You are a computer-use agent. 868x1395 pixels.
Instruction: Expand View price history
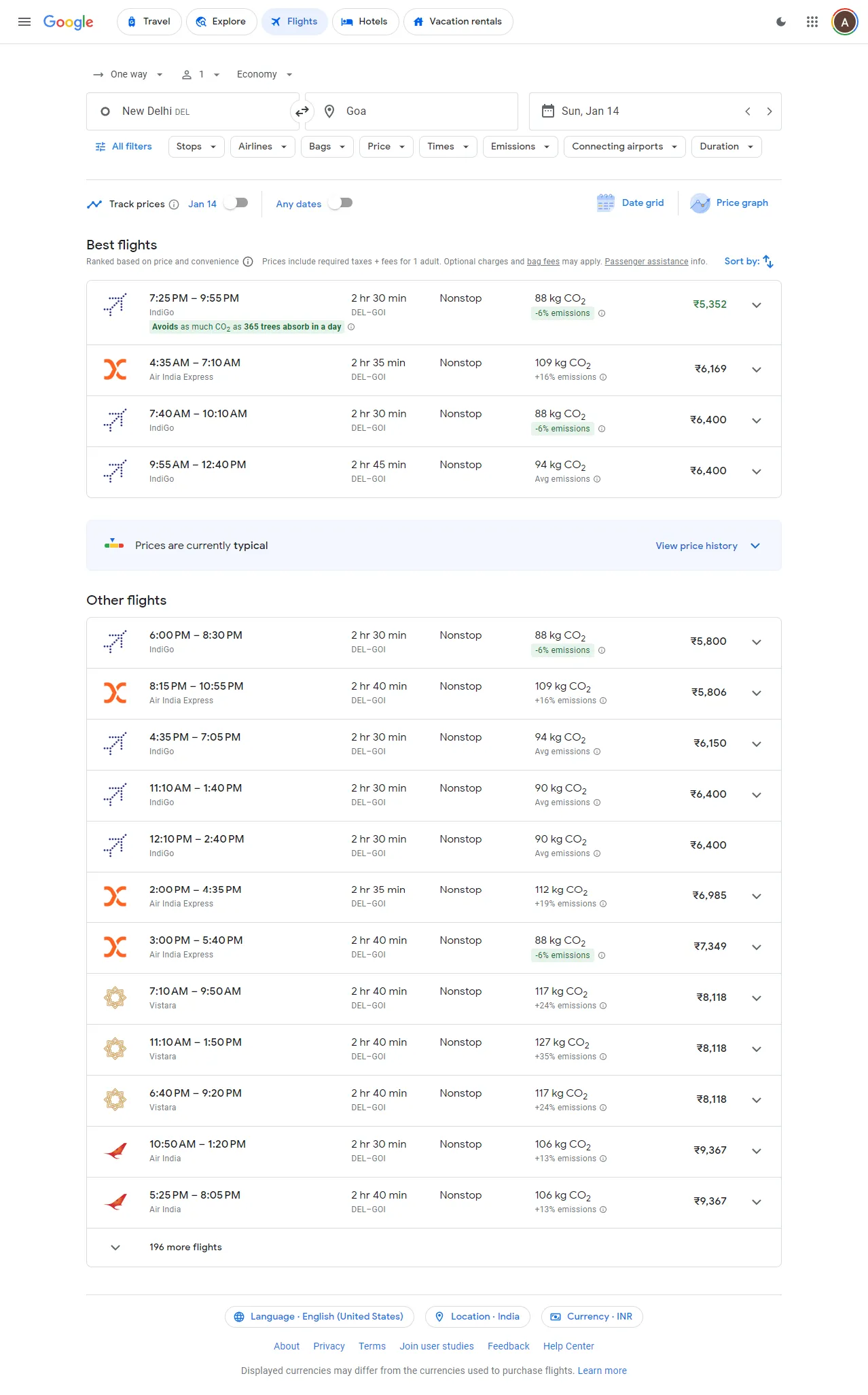tap(708, 546)
